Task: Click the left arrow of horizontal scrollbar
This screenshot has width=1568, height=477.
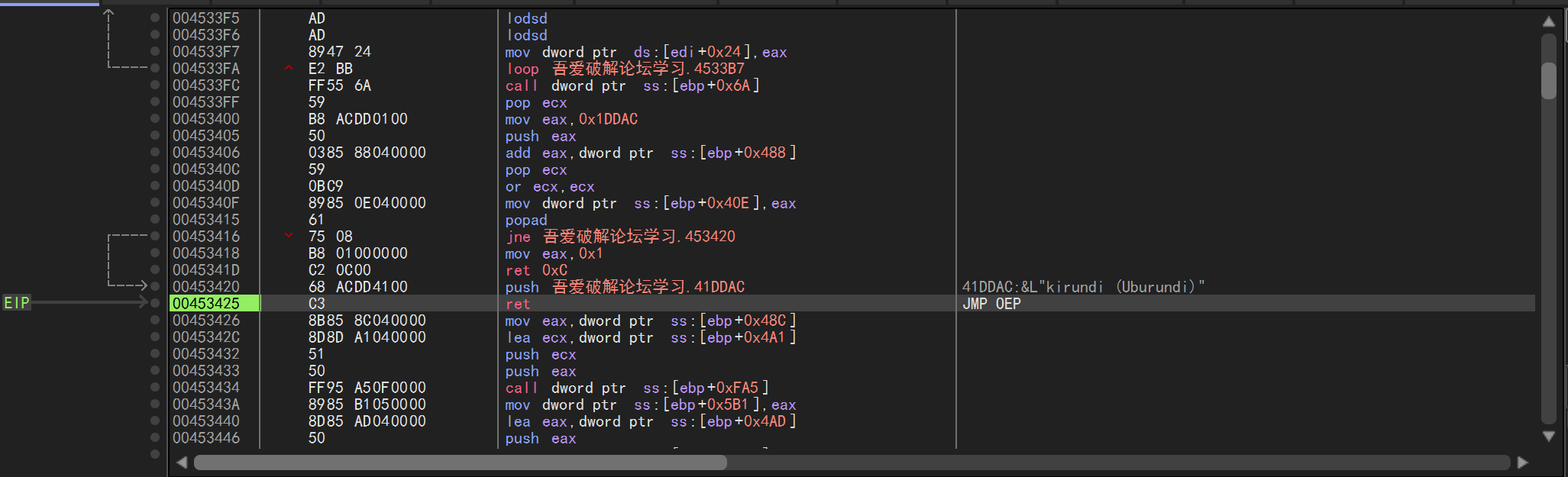Action: pyautogui.click(x=182, y=462)
